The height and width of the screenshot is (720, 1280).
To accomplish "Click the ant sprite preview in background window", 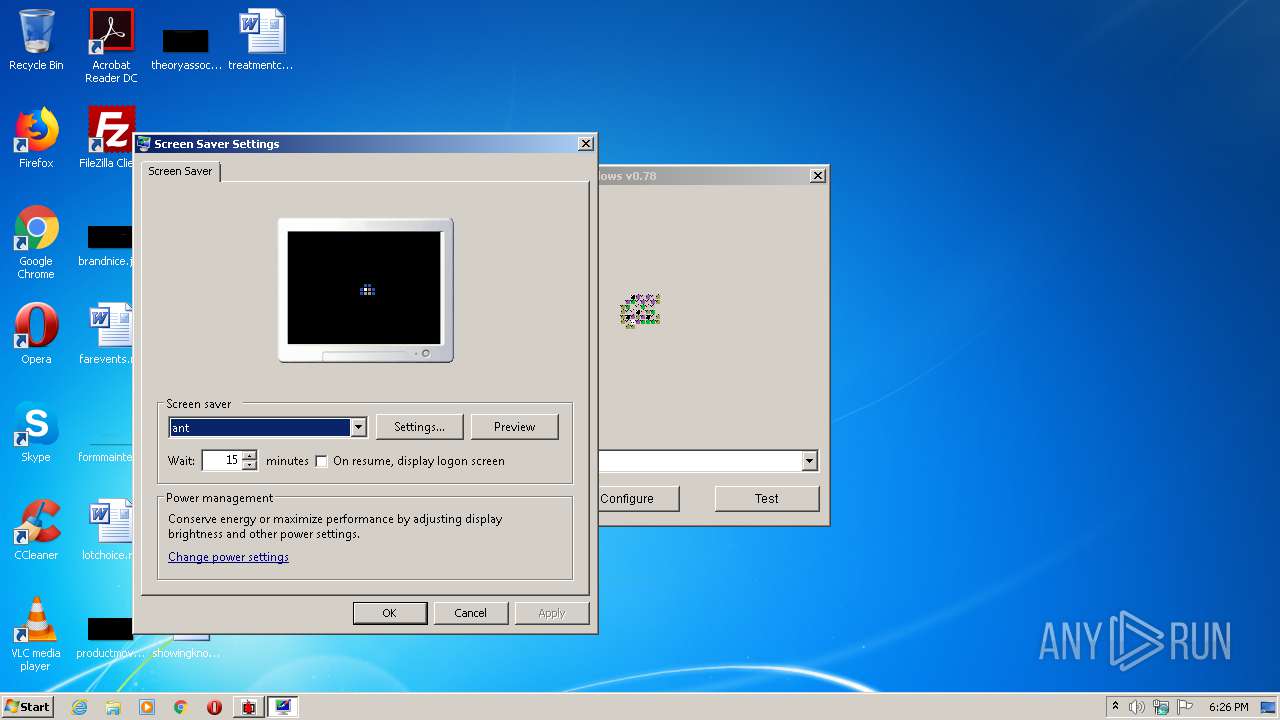I will pyautogui.click(x=640, y=310).
